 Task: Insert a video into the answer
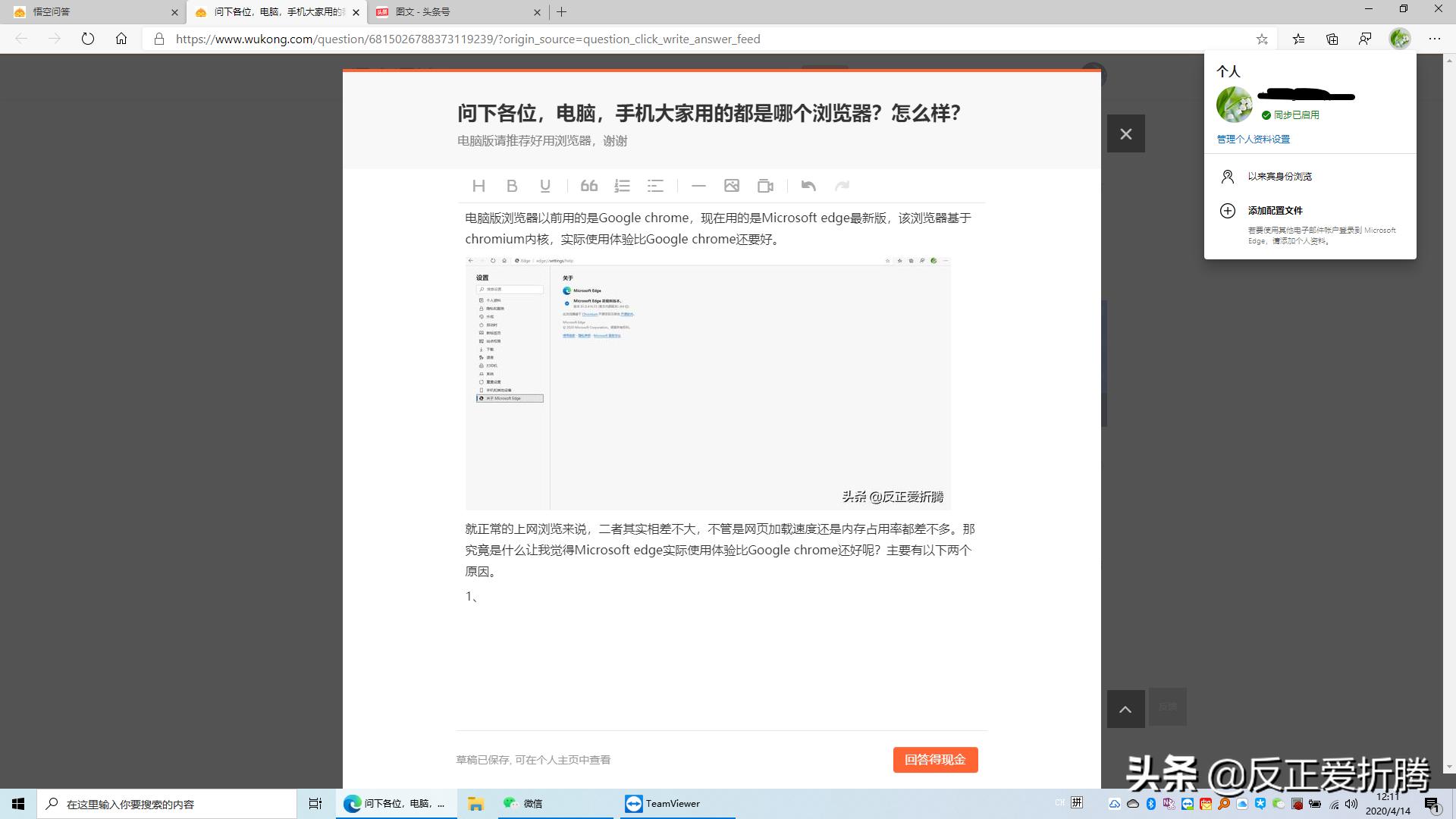[x=765, y=186]
